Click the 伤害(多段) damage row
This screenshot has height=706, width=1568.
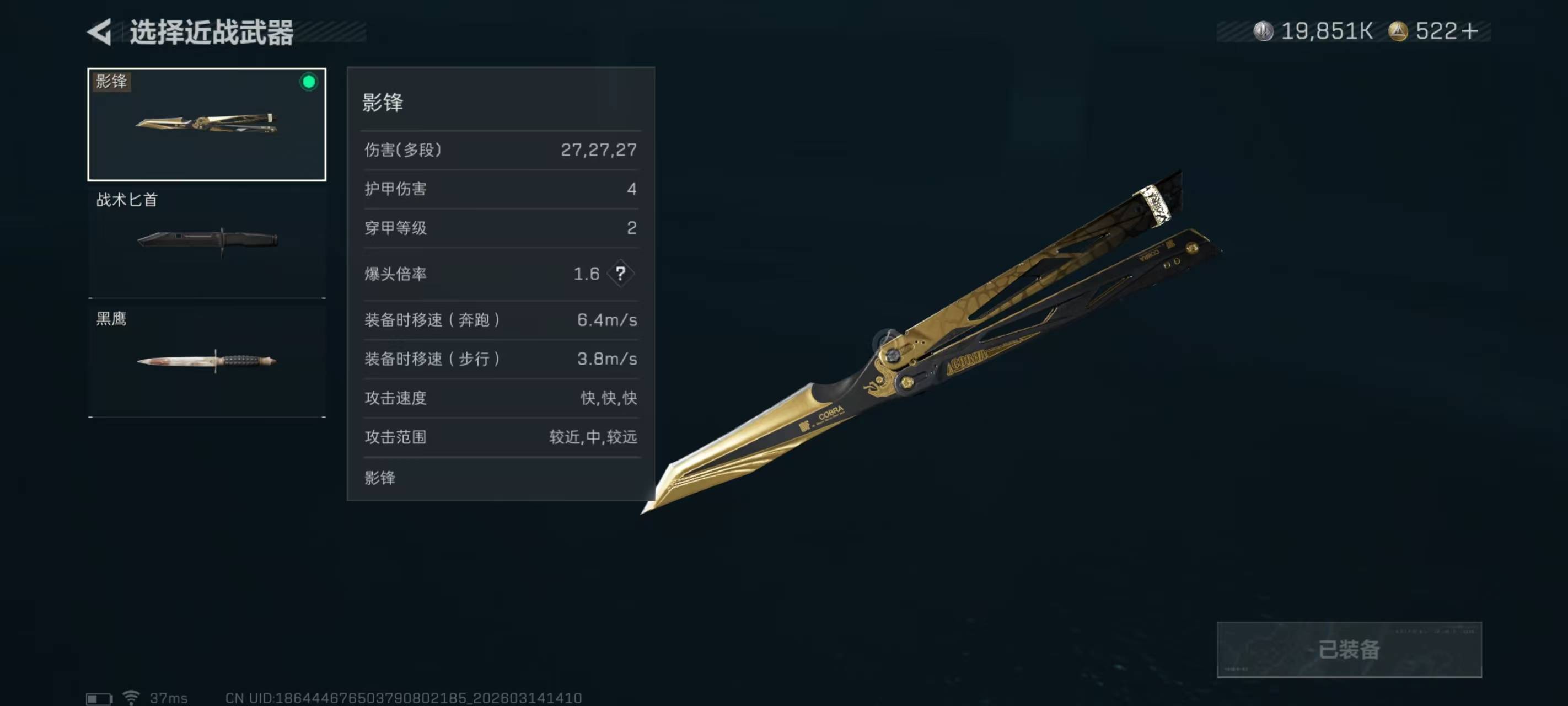[501, 150]
